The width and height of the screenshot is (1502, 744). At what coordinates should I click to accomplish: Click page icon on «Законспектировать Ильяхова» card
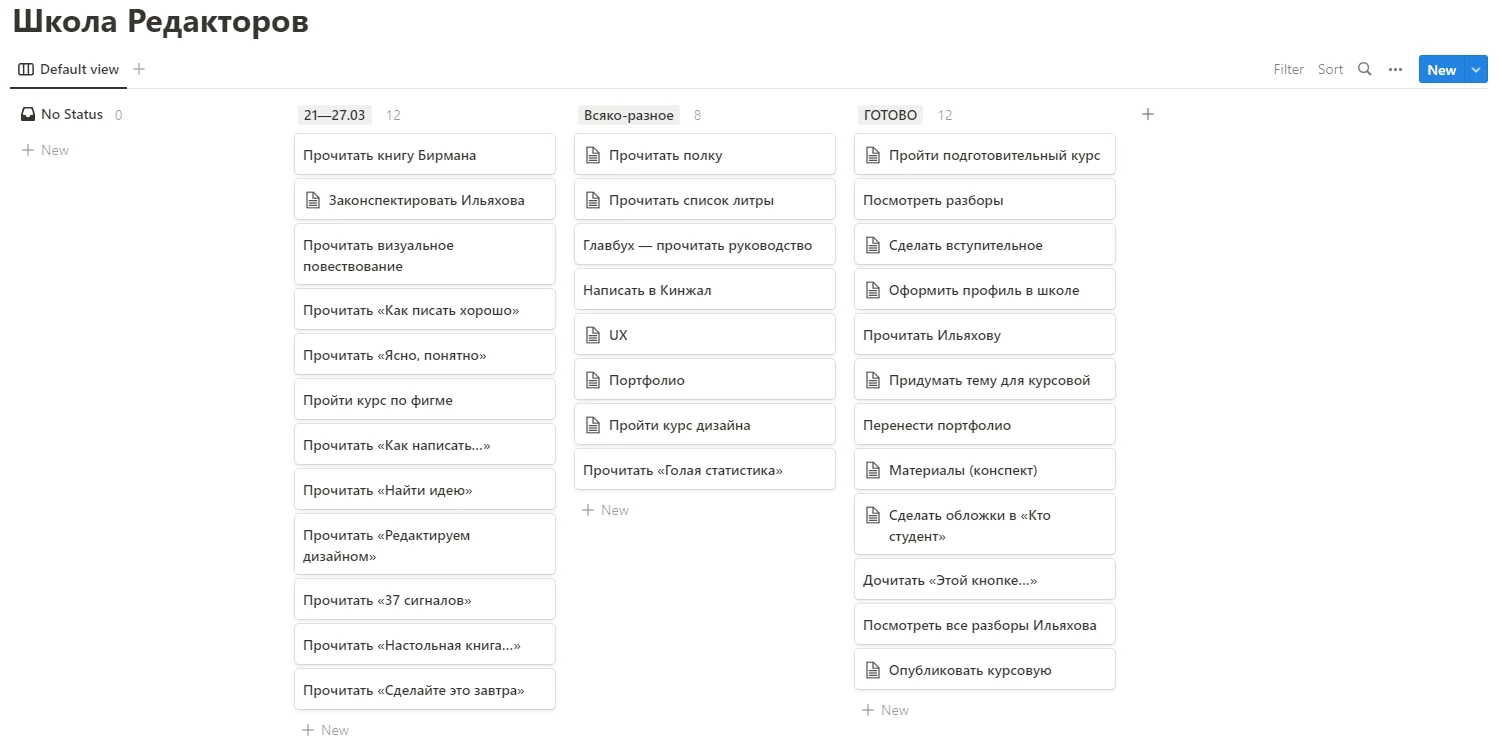click(313, 200)
